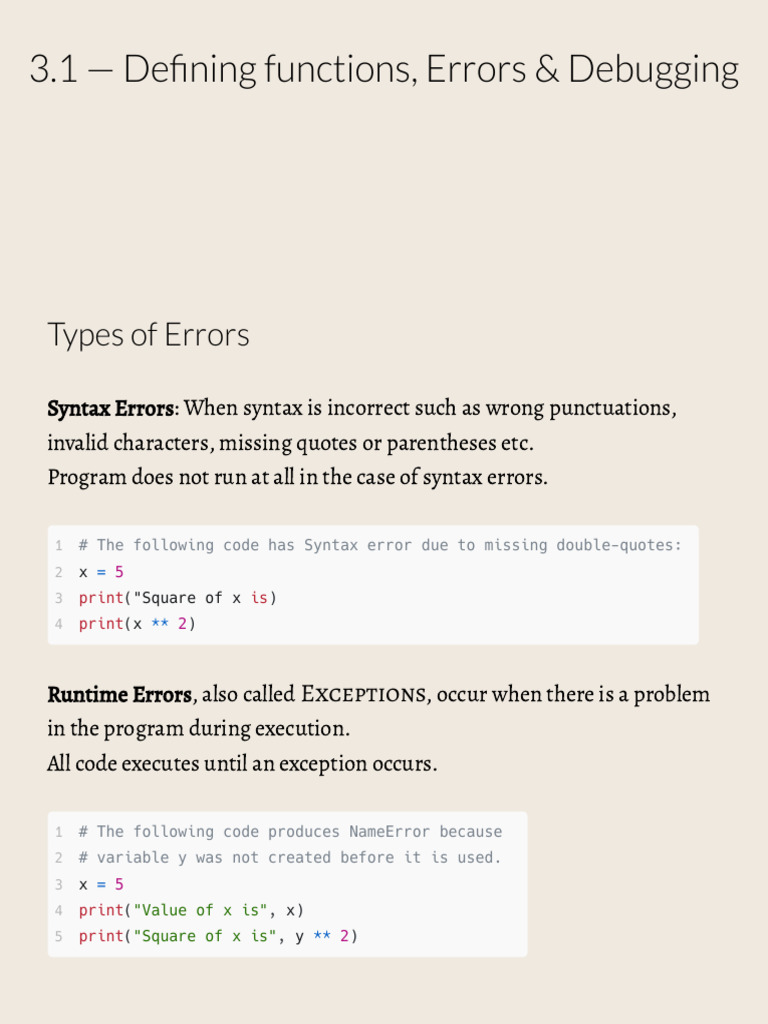Click the small-caps word "Exceptions"
The image size is (768, 1024).
point(366,694)
